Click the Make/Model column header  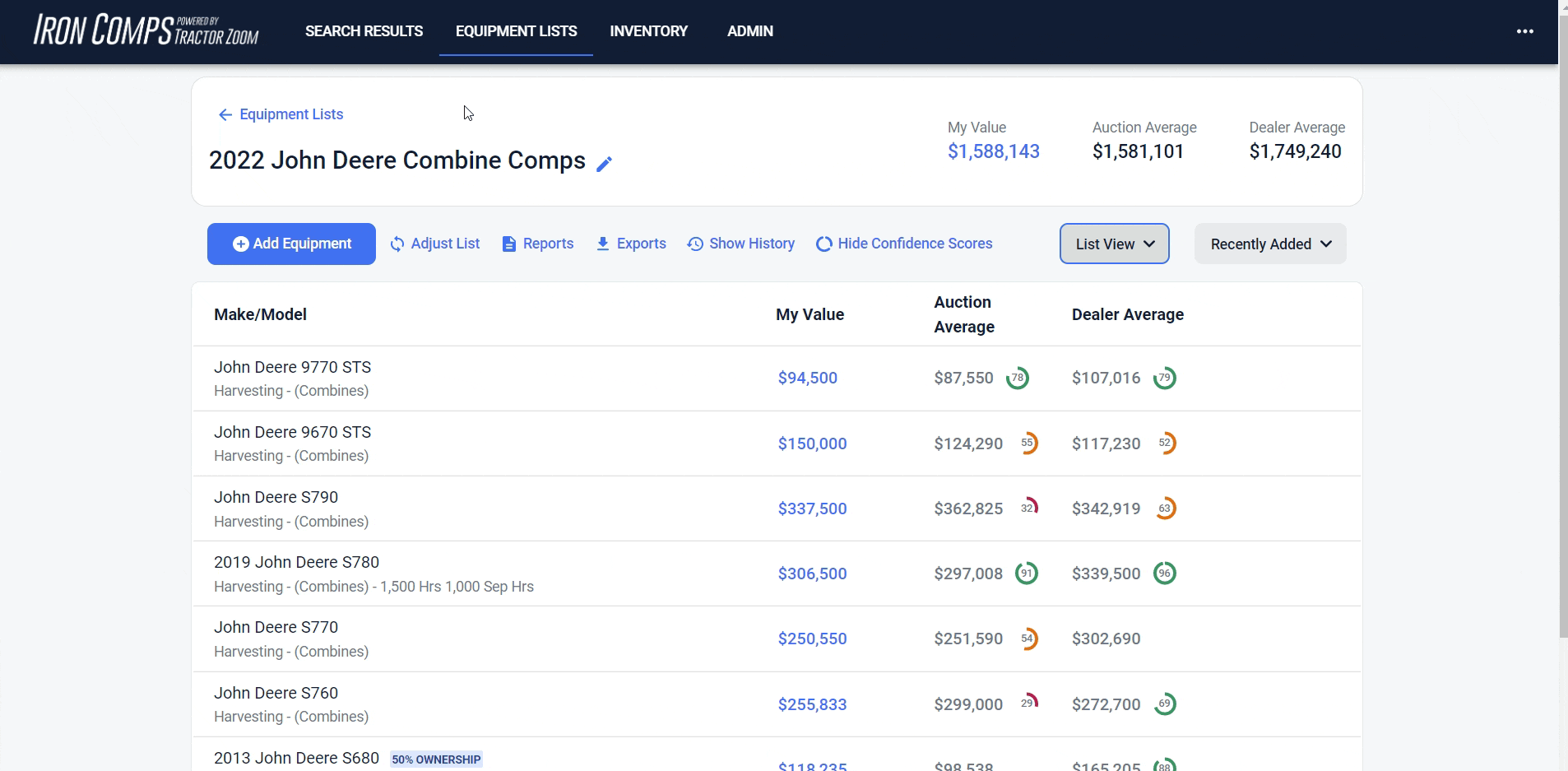tap(260, 314)
